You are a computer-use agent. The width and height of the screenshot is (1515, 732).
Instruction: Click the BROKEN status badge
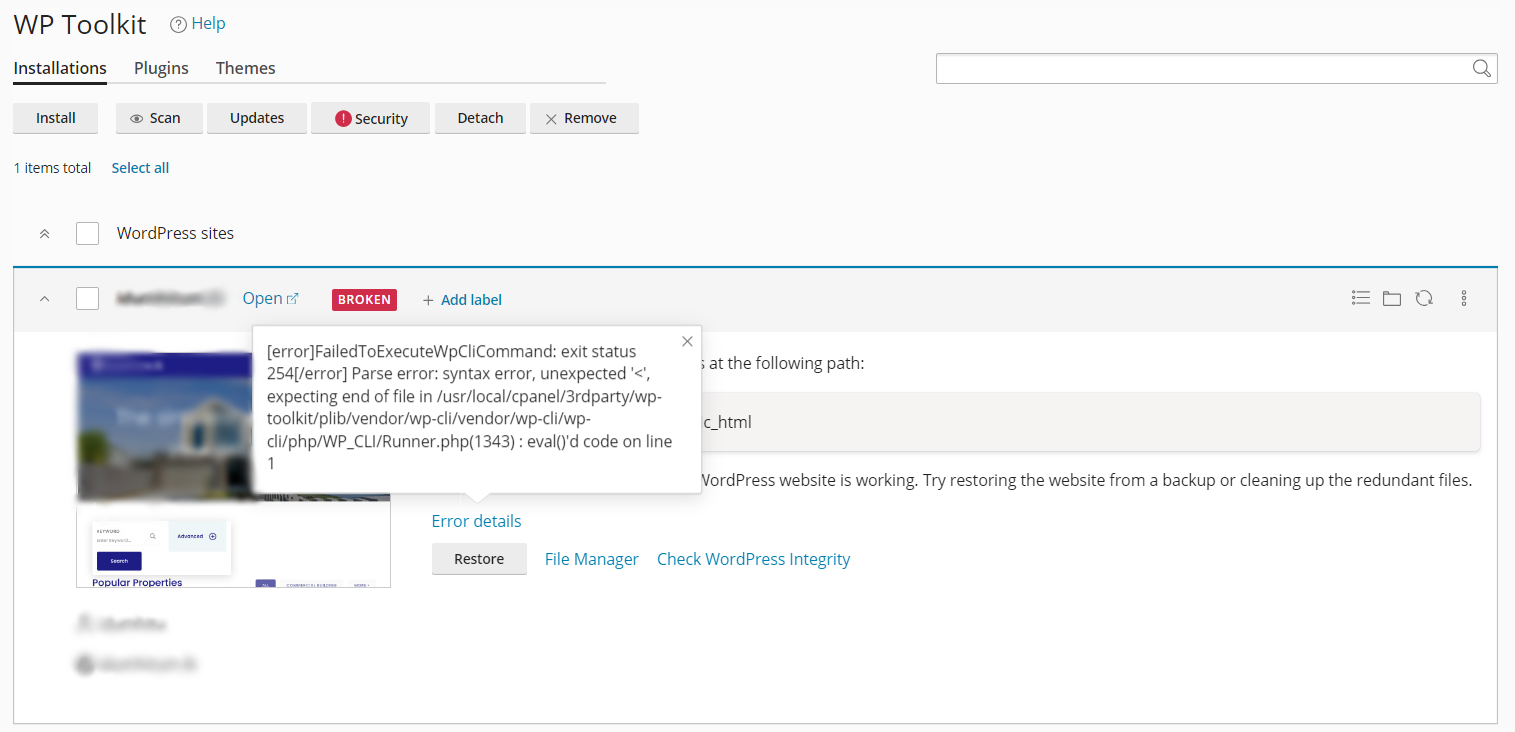point(364,299)
